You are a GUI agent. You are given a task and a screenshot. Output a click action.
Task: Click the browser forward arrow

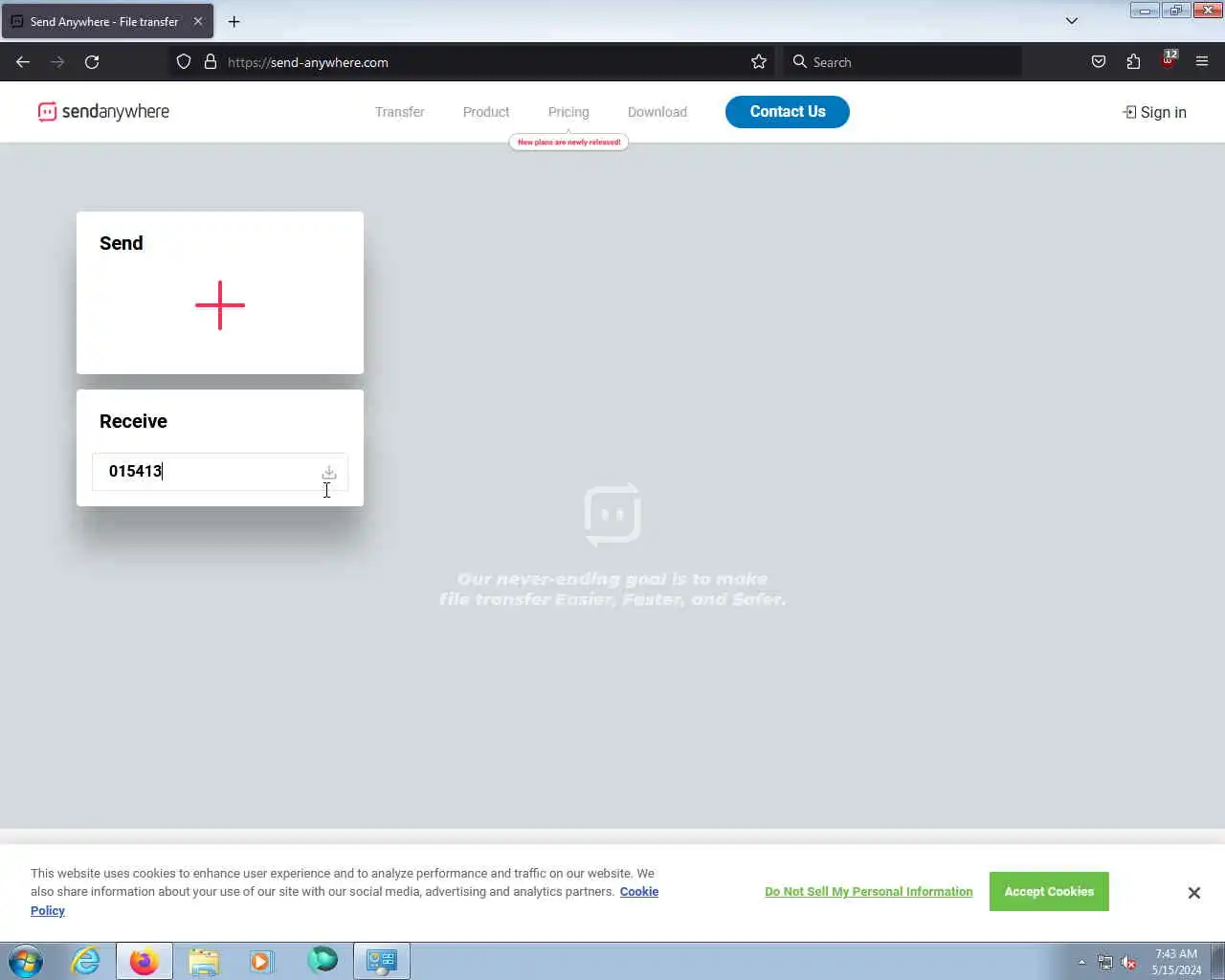pos(57,62)
